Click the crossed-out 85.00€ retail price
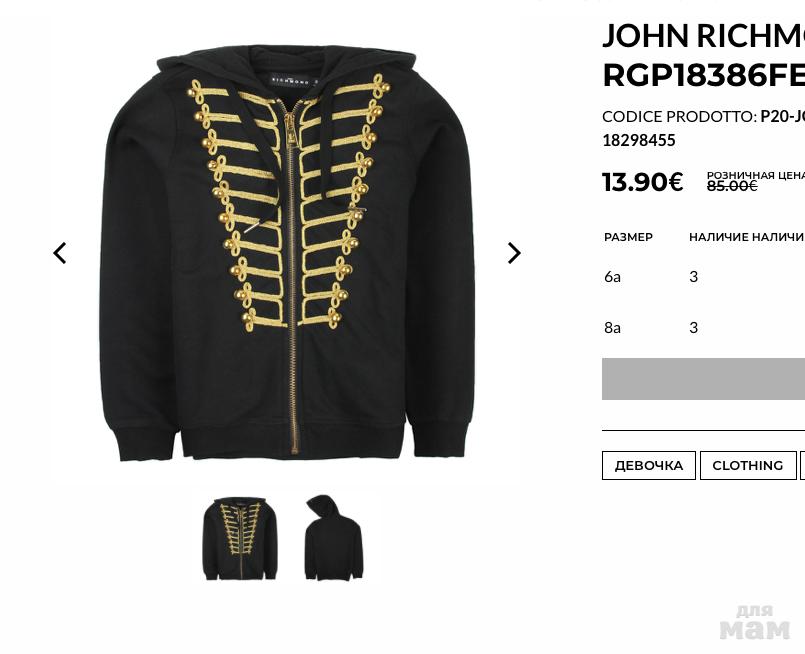The width and height of the screenshot is (805, 654). (732, 186)
